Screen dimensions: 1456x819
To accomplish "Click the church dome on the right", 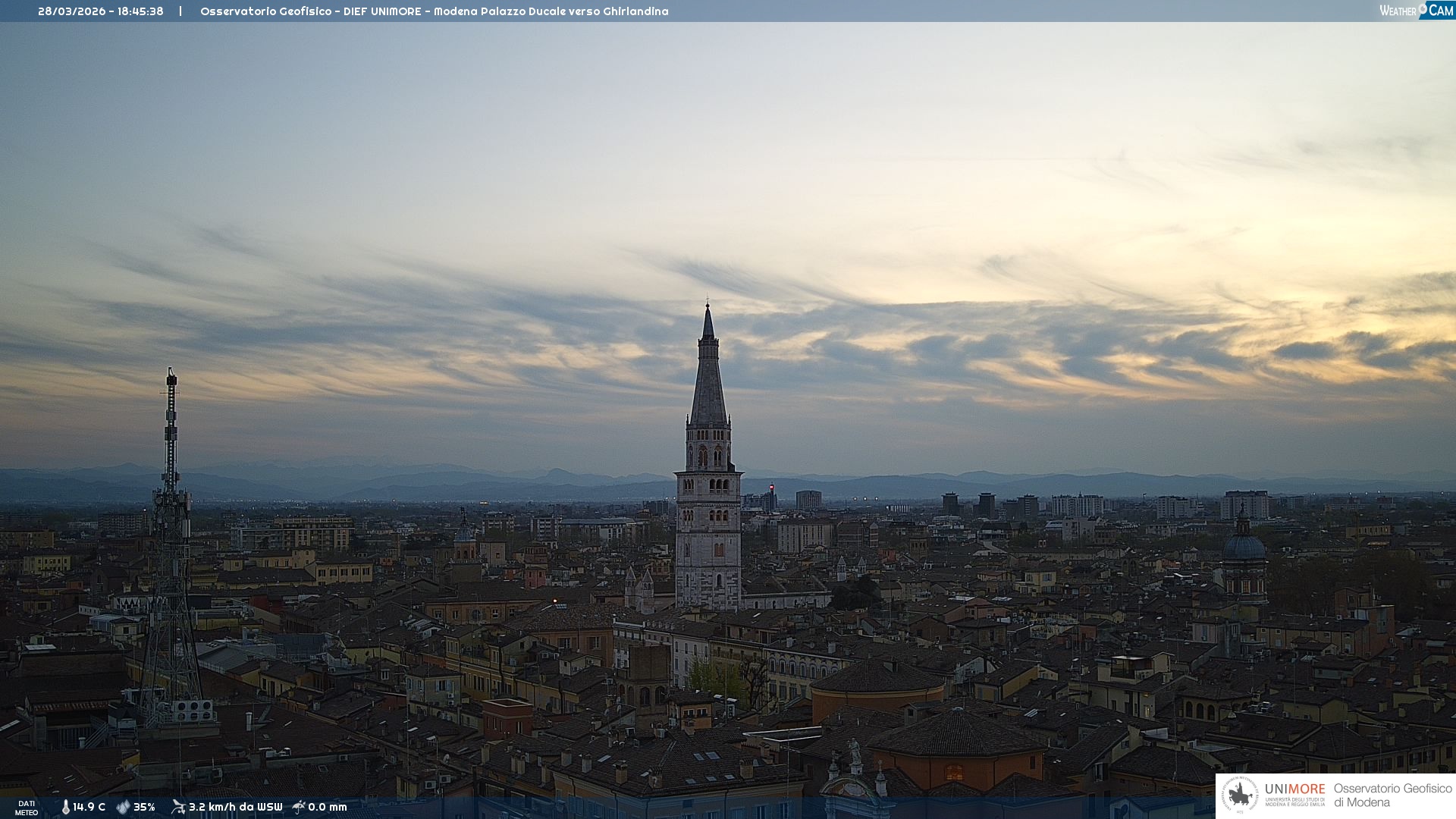I will 1244,546.
